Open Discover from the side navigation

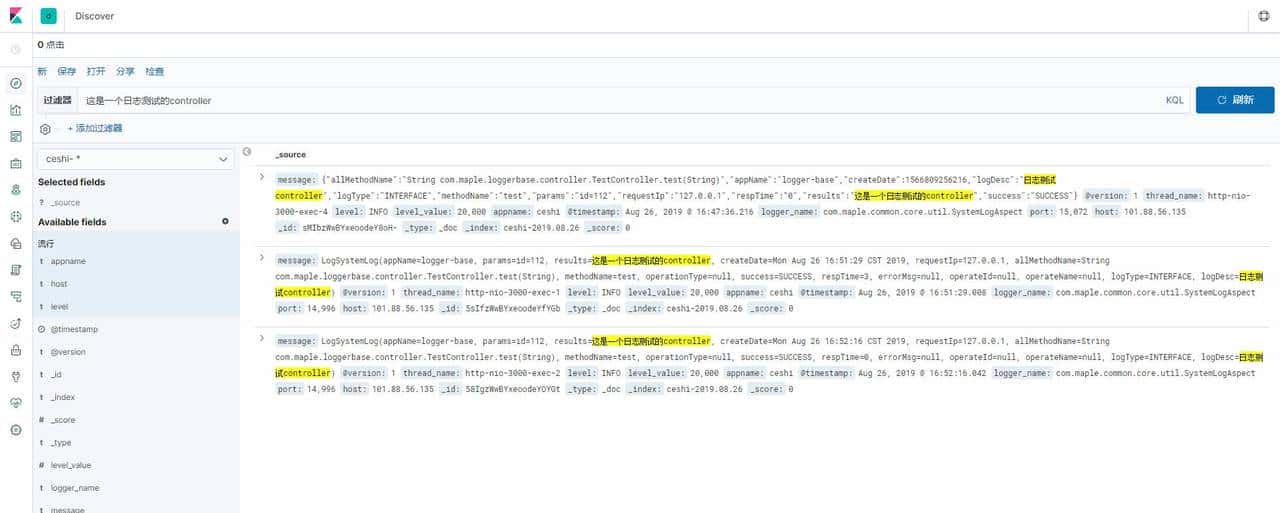coord(15,83)
